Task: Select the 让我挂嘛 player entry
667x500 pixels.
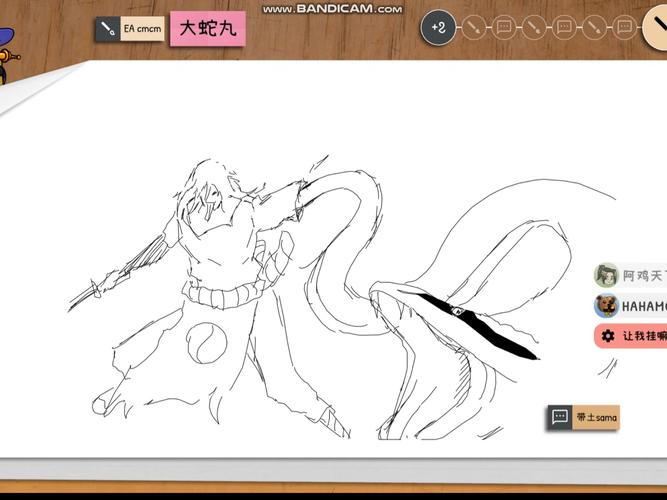Action: pos(630,336)
